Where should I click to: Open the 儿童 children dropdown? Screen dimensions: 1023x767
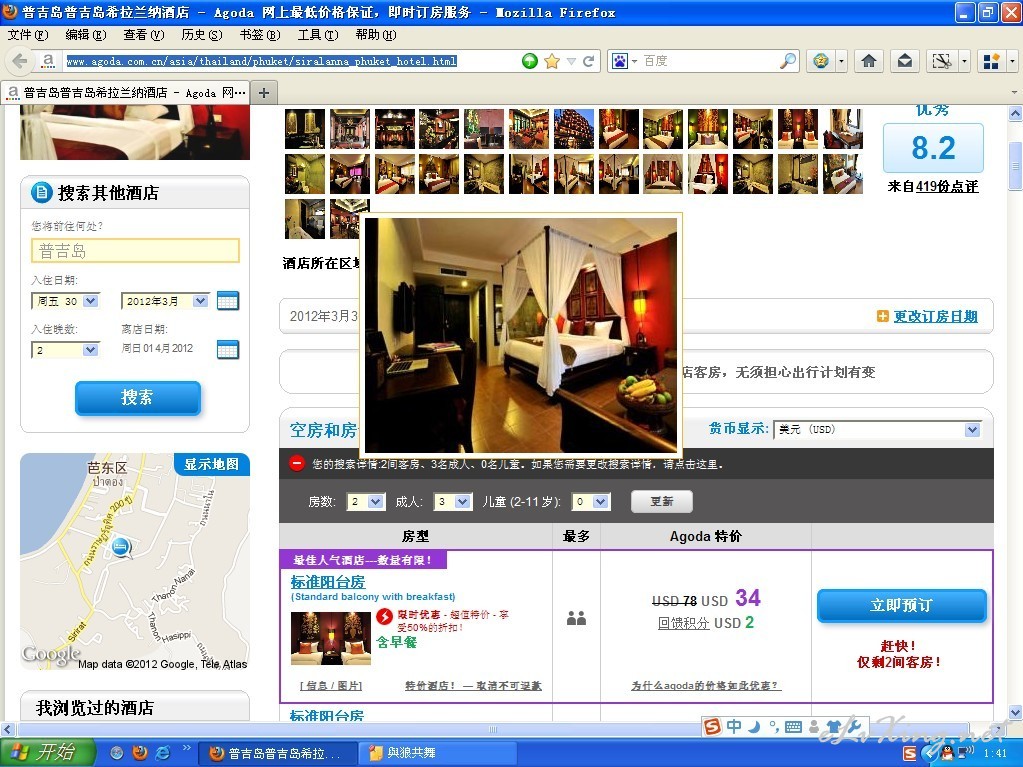coord(591,502)
